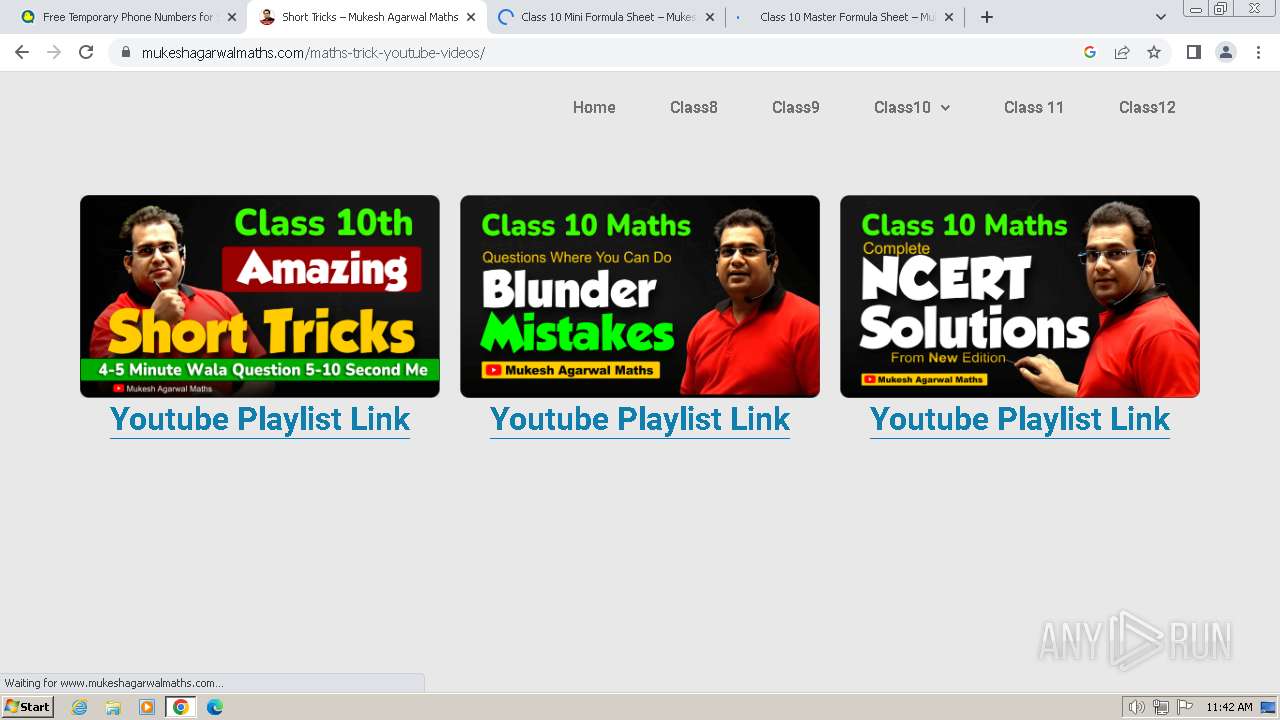The width and height of the screenshot is (1280, 720).
Task: Open the Class8 menu item
Action: click(694, 107)
